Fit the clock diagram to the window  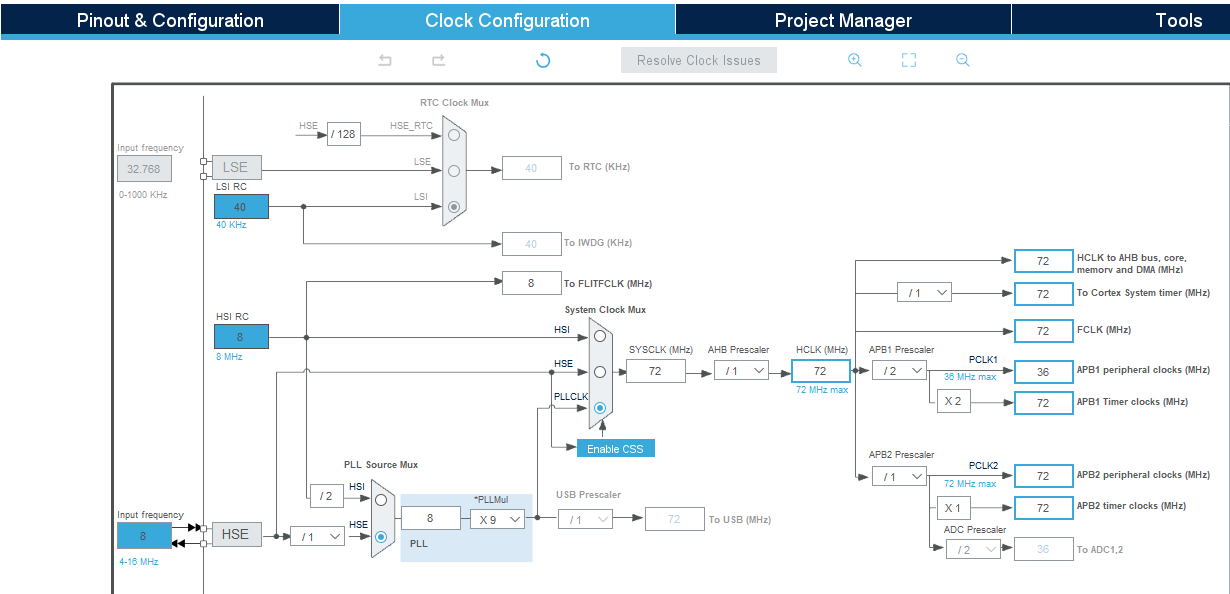909,60
